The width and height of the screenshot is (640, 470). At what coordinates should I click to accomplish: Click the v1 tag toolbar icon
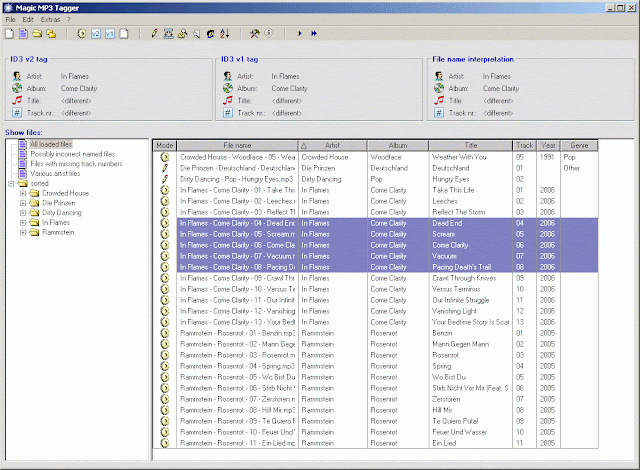(110, 33)
